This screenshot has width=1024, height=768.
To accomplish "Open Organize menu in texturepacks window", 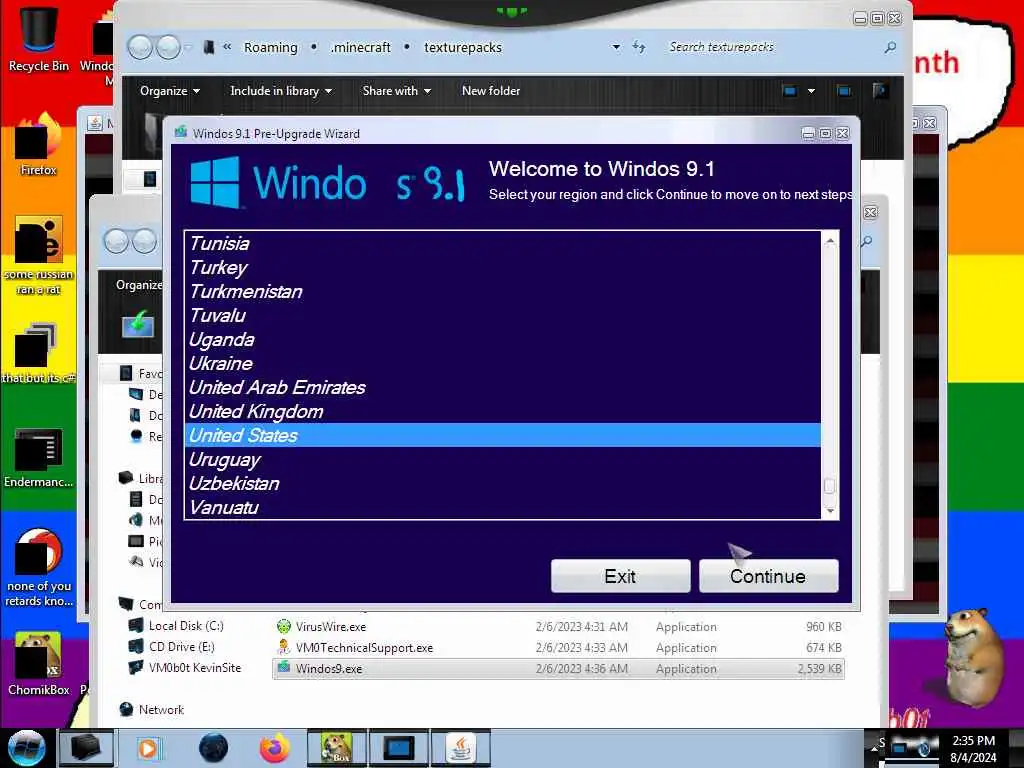I will [x=170, y=91].
